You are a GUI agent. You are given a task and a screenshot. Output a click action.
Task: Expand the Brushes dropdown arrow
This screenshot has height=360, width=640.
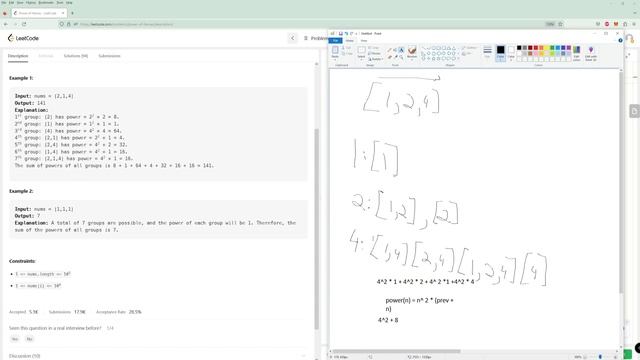(x=412, y=60)
